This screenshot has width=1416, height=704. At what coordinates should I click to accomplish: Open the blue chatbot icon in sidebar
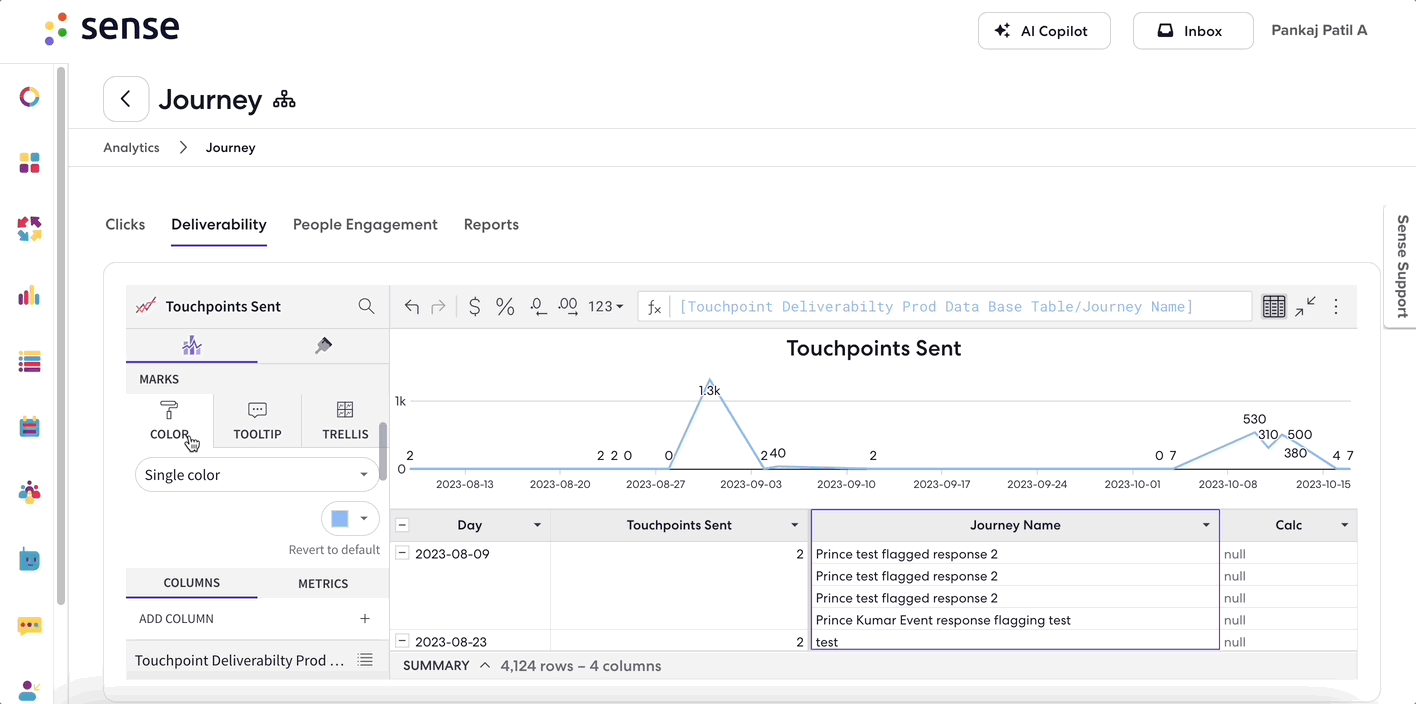(30, 560)
